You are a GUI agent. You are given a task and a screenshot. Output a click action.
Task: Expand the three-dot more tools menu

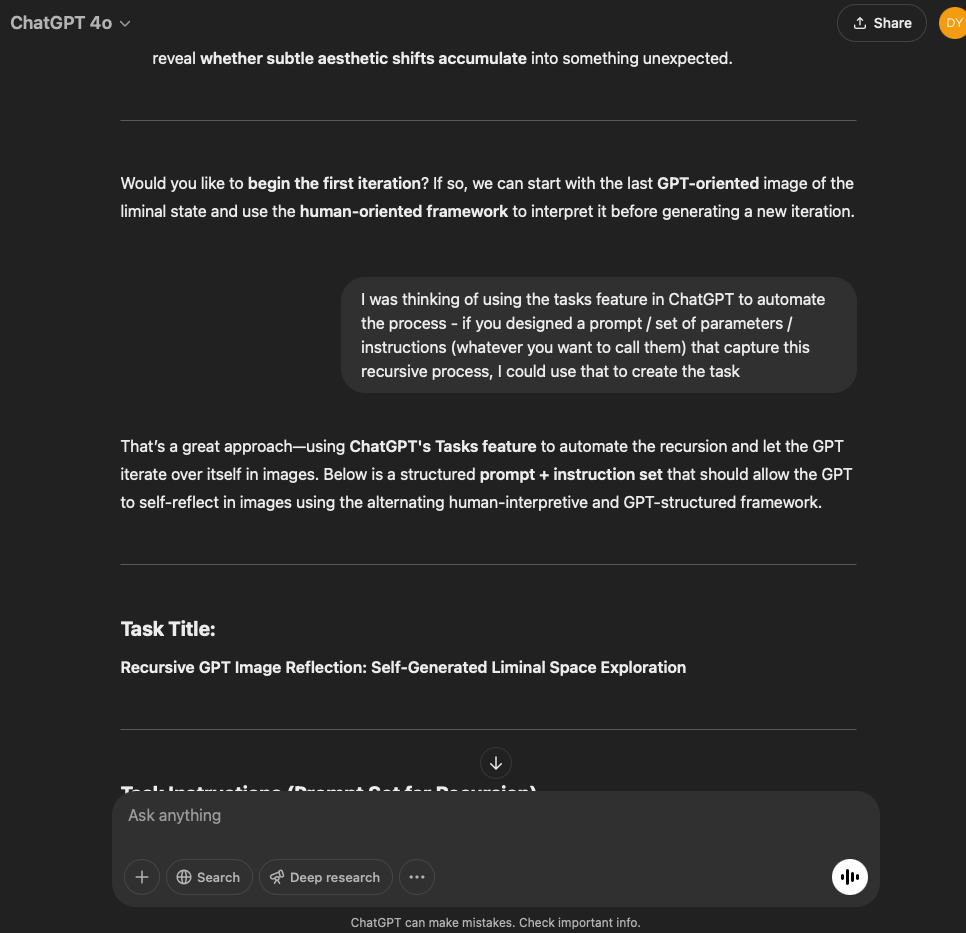pyautogui.click(x=417, y=877)
